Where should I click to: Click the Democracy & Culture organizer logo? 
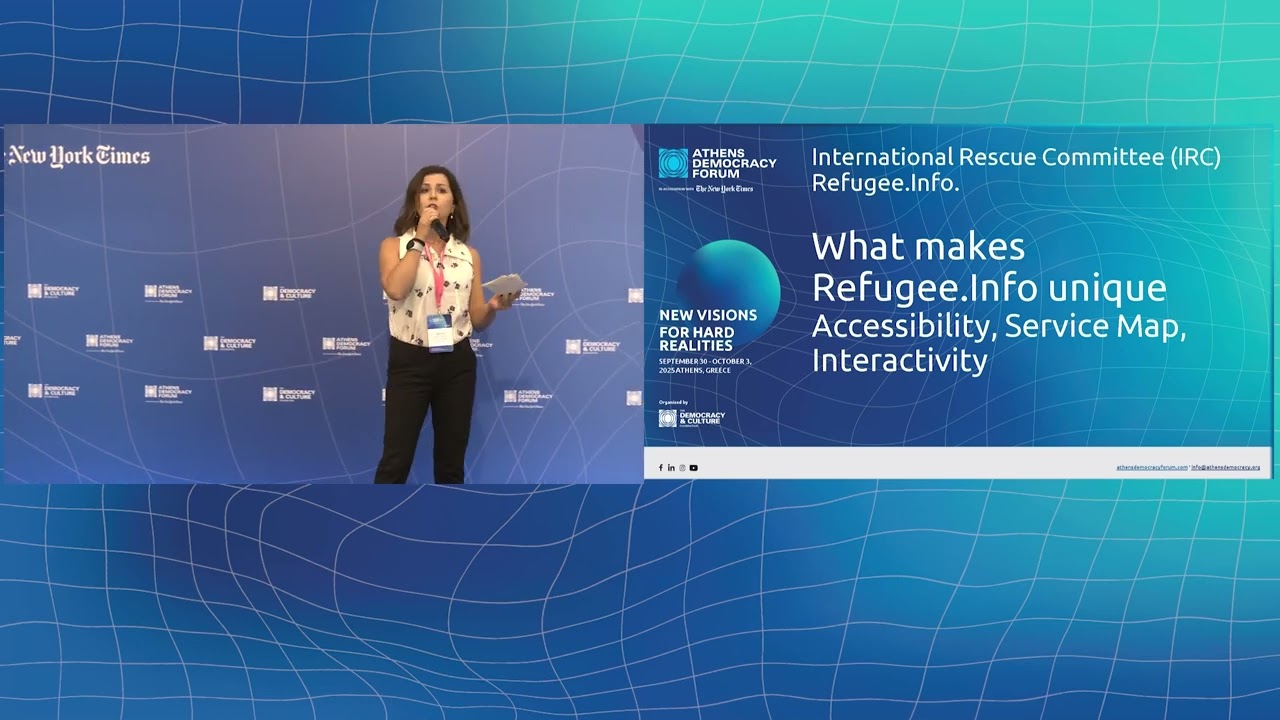[692, 418]
